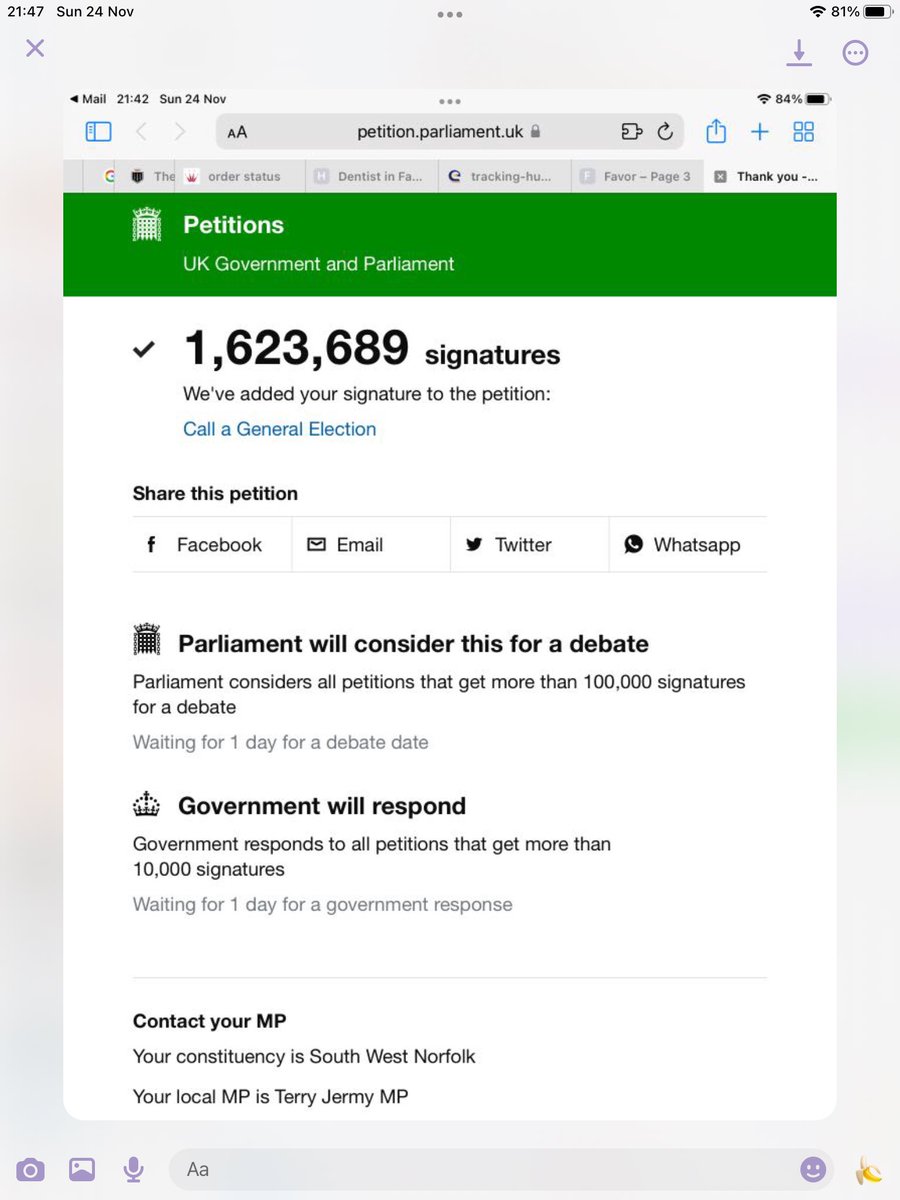Switch to the 'order status' tab
900x1200 pixels.
pyautogui.click(x=234, y=176)
